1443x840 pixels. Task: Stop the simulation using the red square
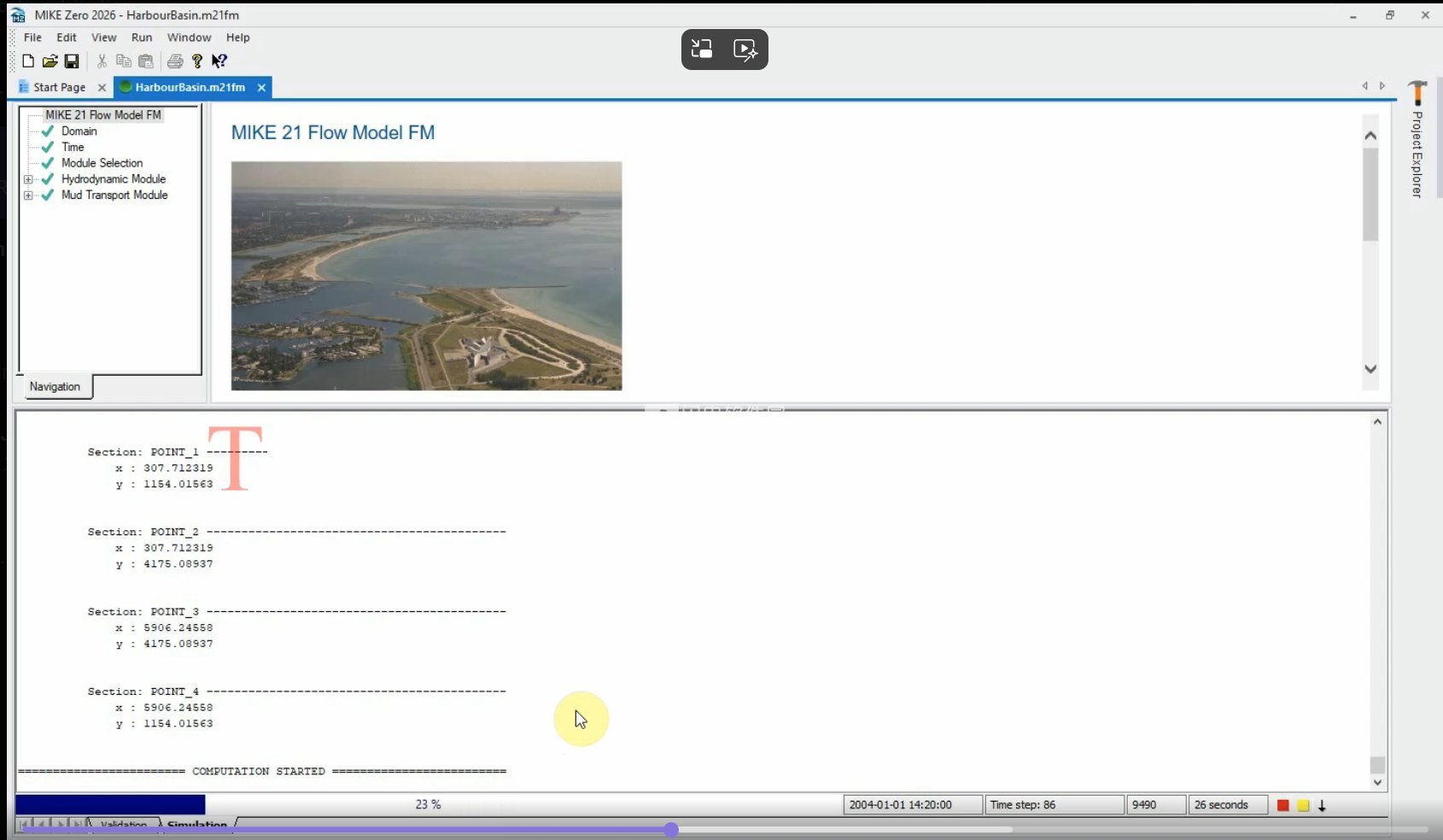(1282, 805)
